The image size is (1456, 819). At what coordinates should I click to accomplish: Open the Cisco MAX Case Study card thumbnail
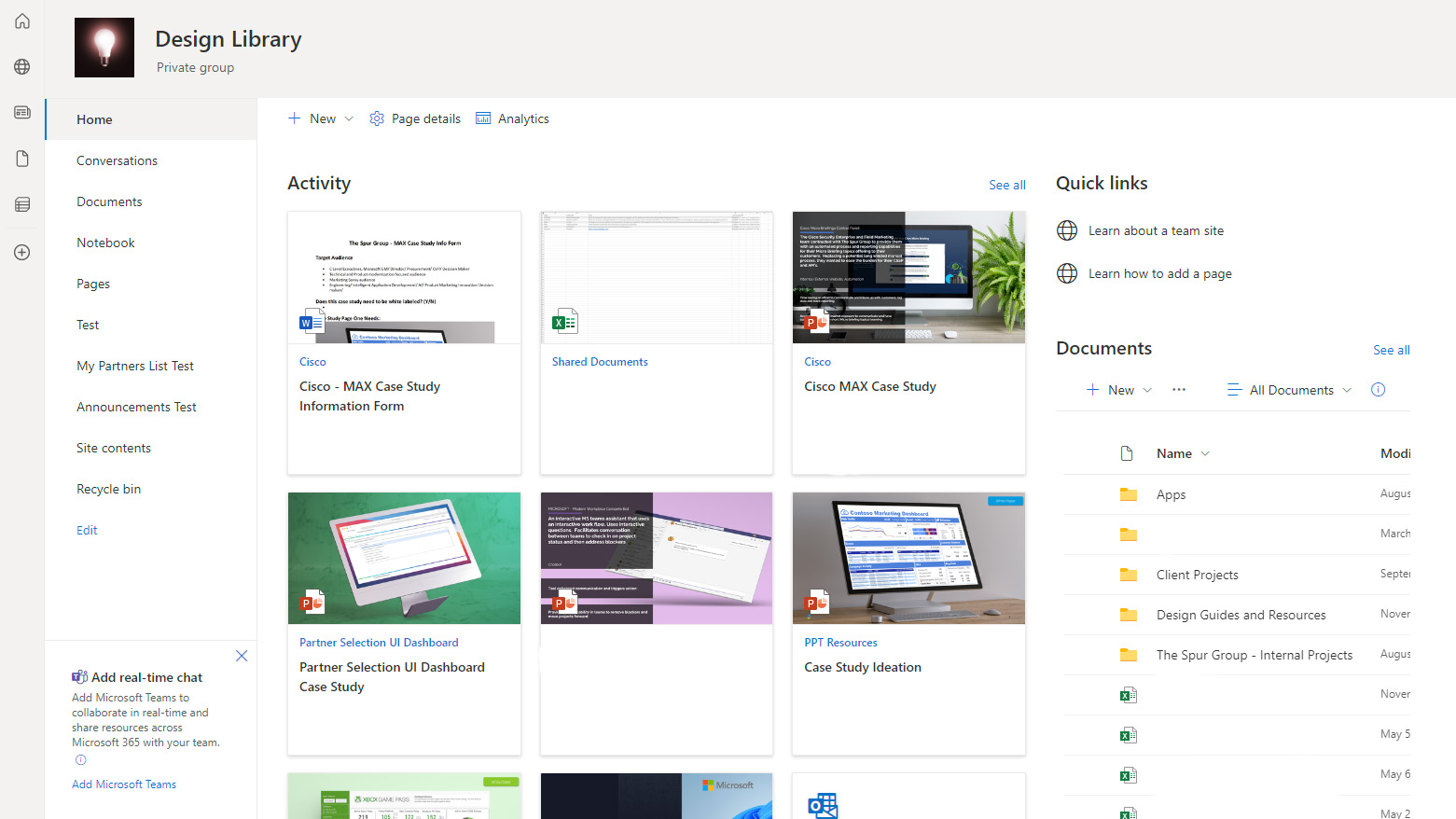pos(908,277)
